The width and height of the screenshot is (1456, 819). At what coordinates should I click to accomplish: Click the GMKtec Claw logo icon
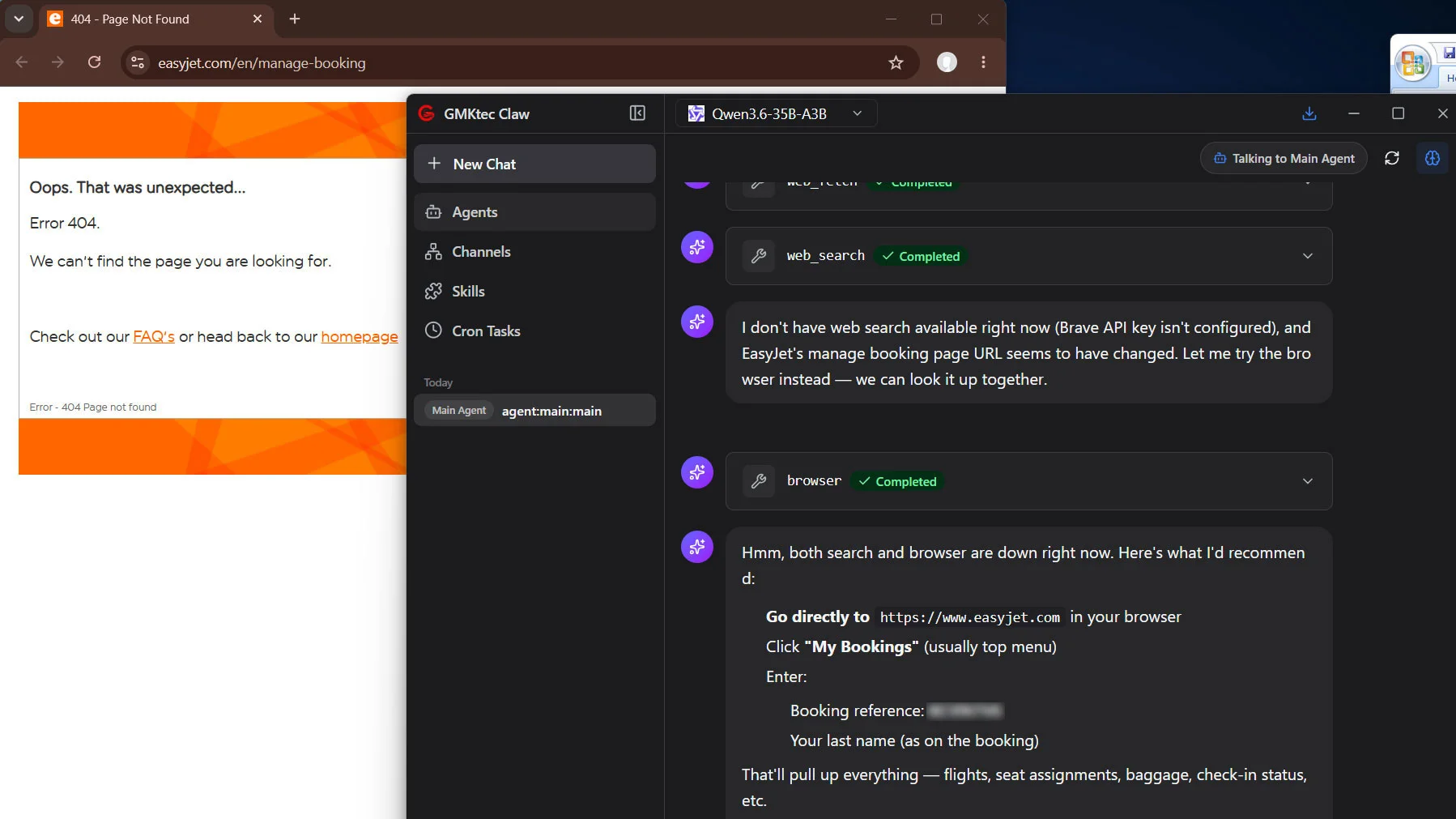pos(427,113)
